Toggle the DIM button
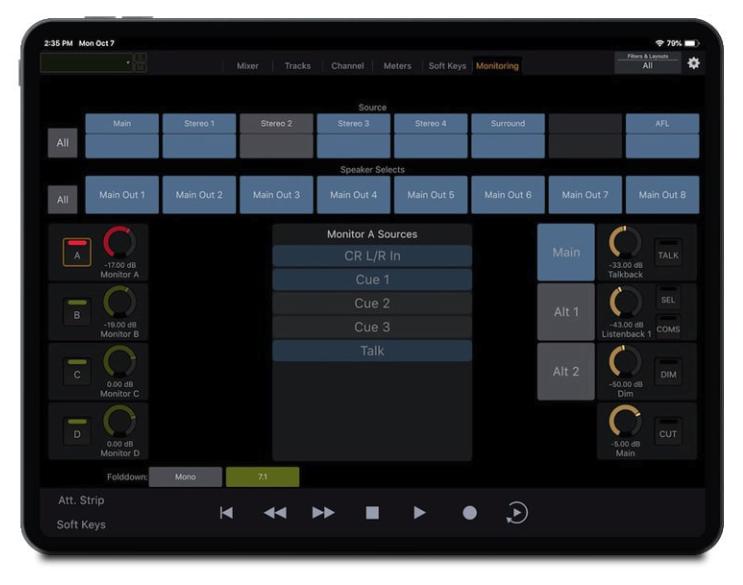Image resolution: width=743 pixels, height=585 pixels. click(x=668, y=373)
